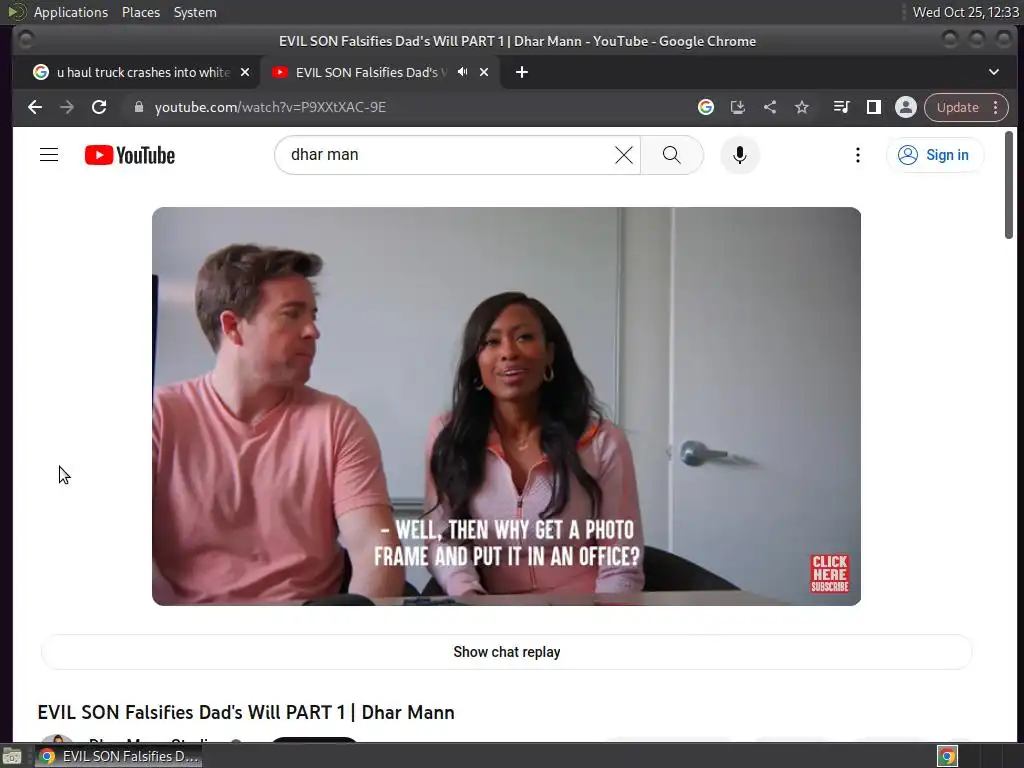Open the Chrome three-dot menu beside Update
The width and height of the screenshot is (1024, 768).
(996, 107)
